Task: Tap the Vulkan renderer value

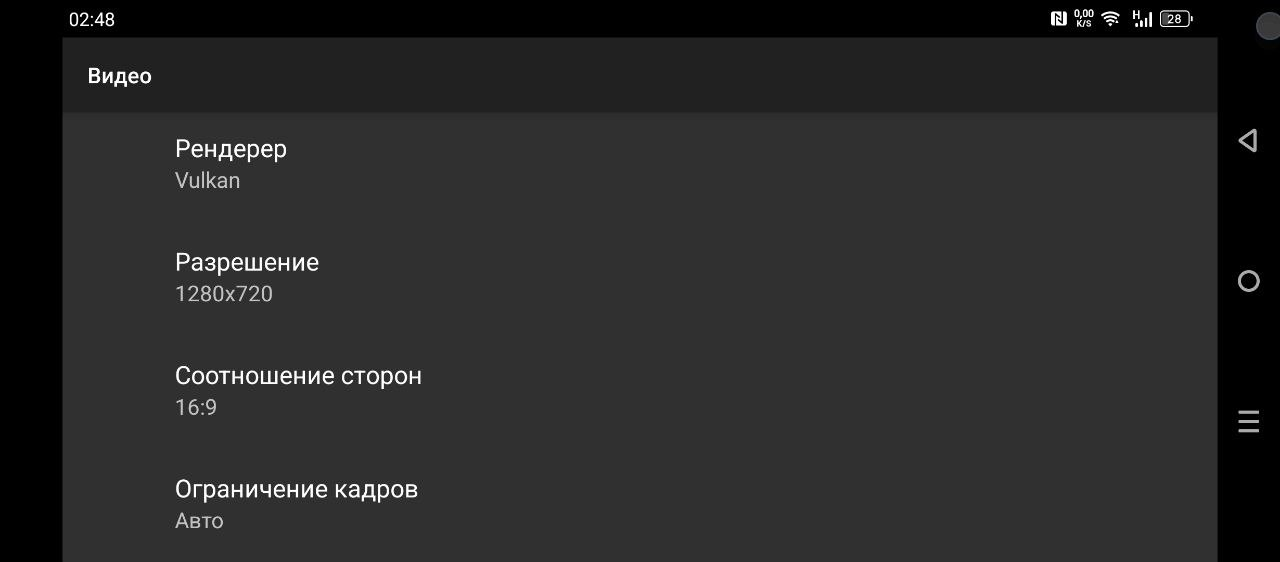Action: tap(208, 181)
